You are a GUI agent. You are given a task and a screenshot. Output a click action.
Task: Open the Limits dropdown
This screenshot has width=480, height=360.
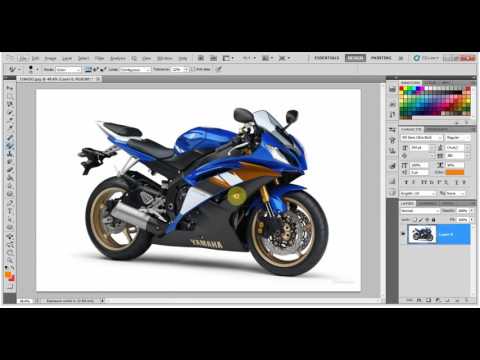[x=135, y=70]
